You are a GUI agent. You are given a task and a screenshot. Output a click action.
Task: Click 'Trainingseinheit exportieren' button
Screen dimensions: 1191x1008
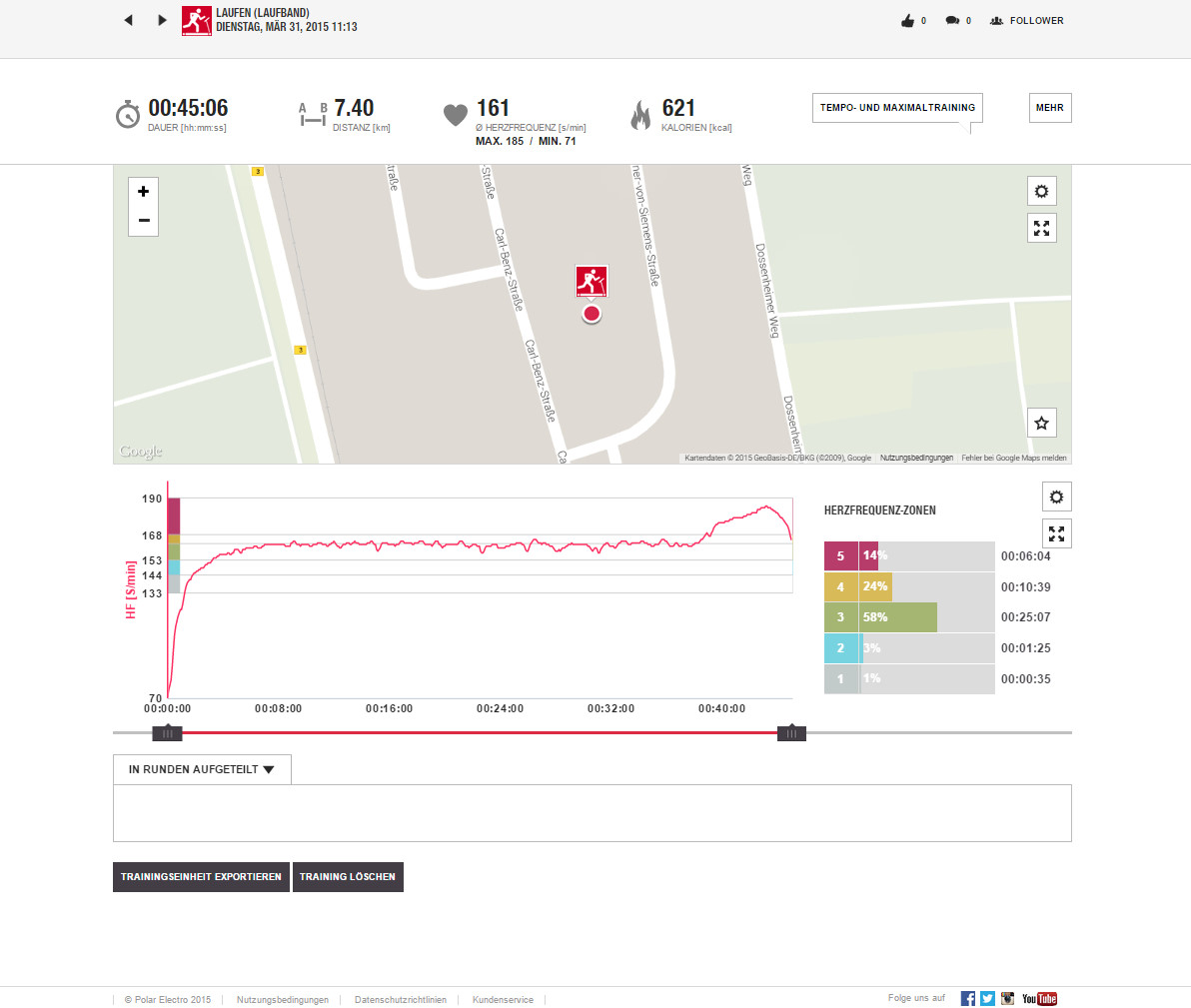[201, 877]
